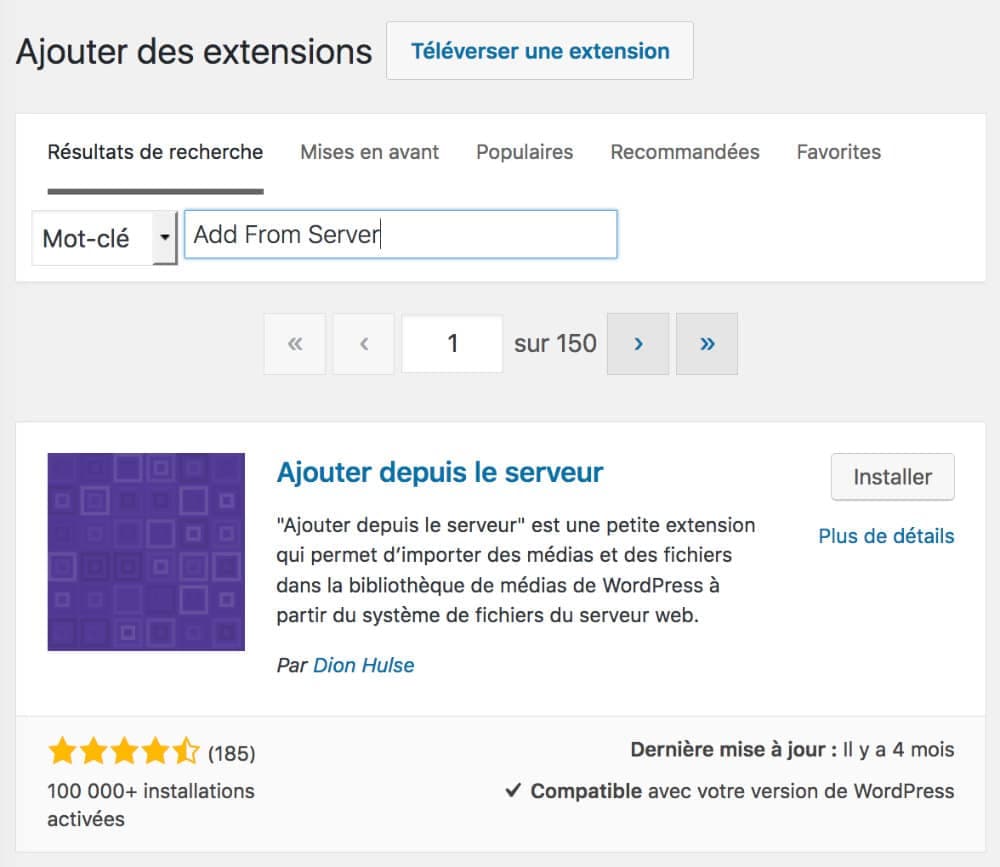Image resolution: width=1000 pixels, height=867 pixels.
Task: Jump to the last page with double-arrow
Action: coord(707,343)
